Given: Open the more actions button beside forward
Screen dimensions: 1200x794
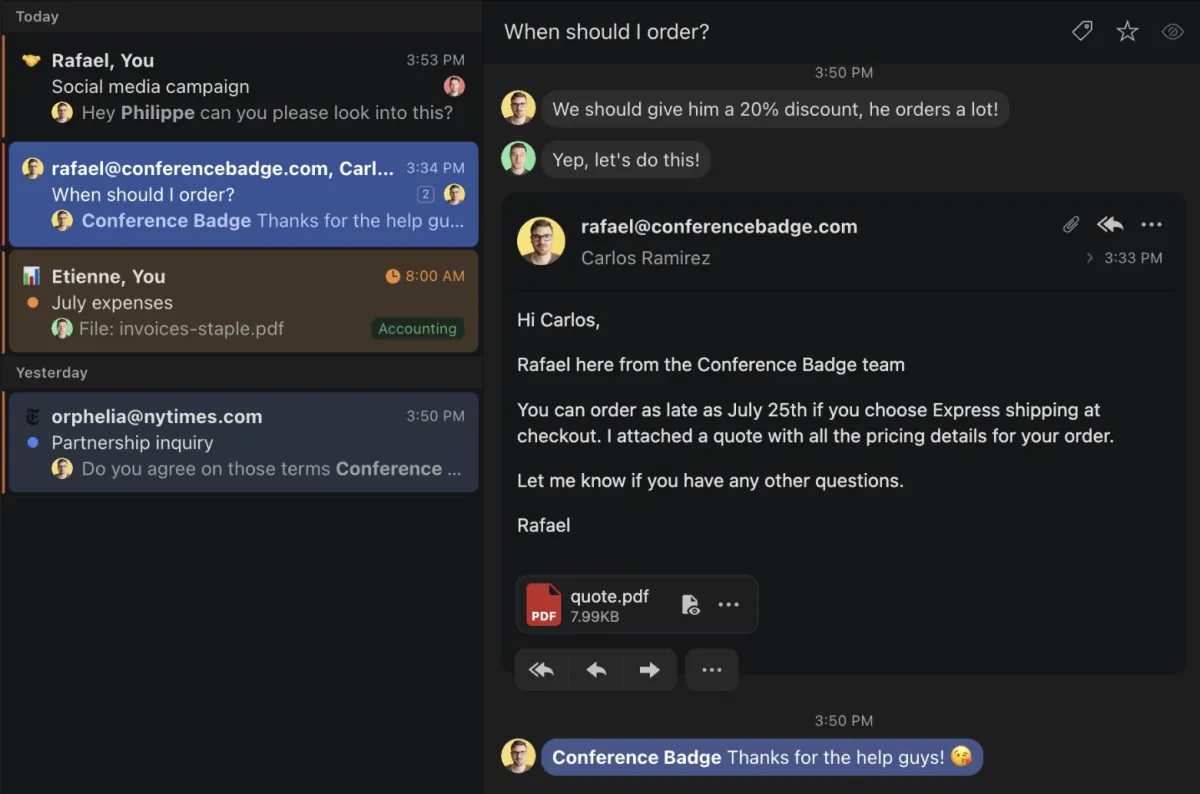Looking at the screenshot, I should 712,670.
